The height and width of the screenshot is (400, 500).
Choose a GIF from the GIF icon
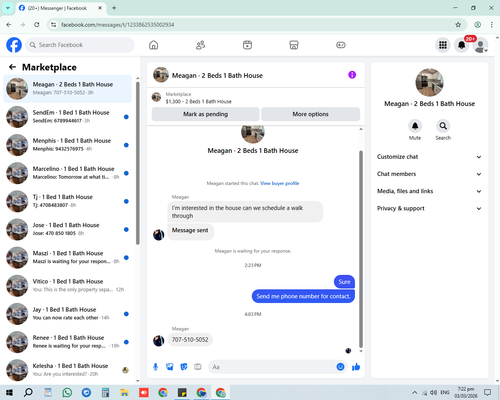198,367
